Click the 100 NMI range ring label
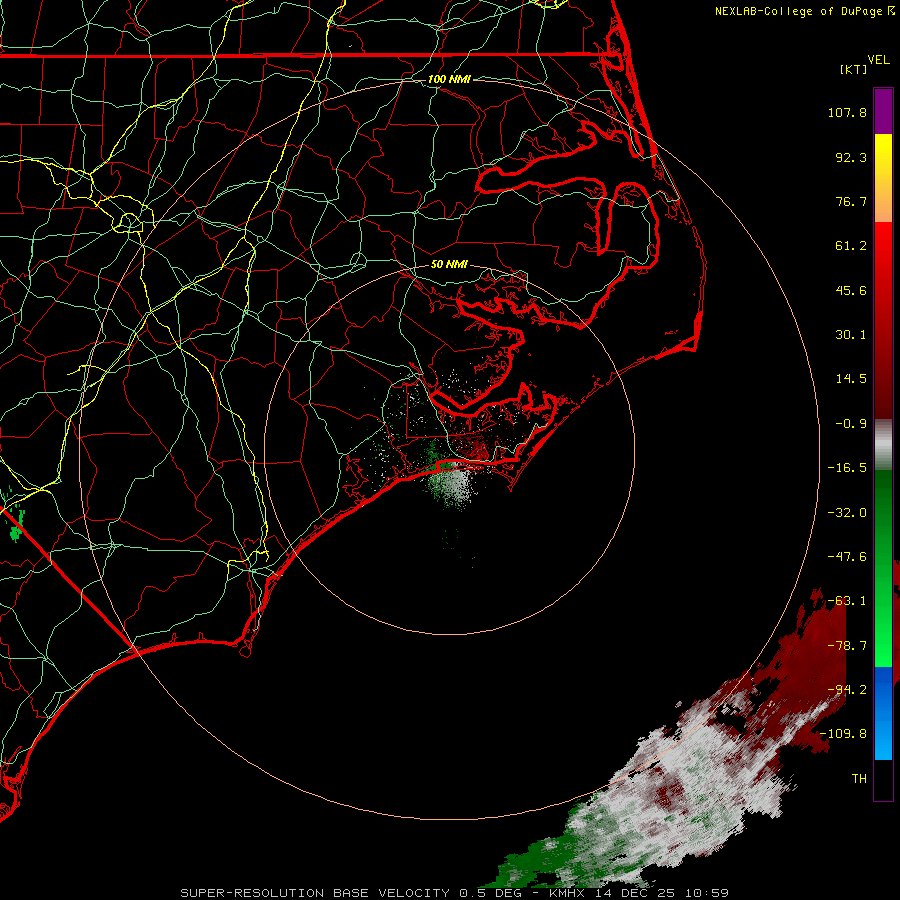The image size is (900, 900). 449,79
